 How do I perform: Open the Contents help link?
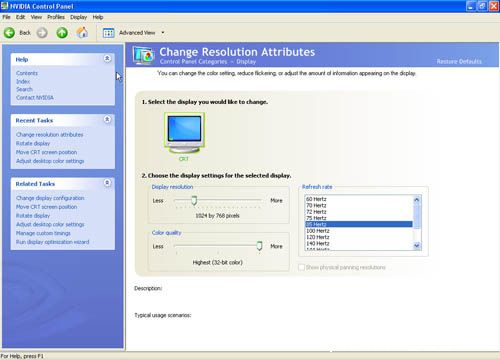[x=27, y=73]
